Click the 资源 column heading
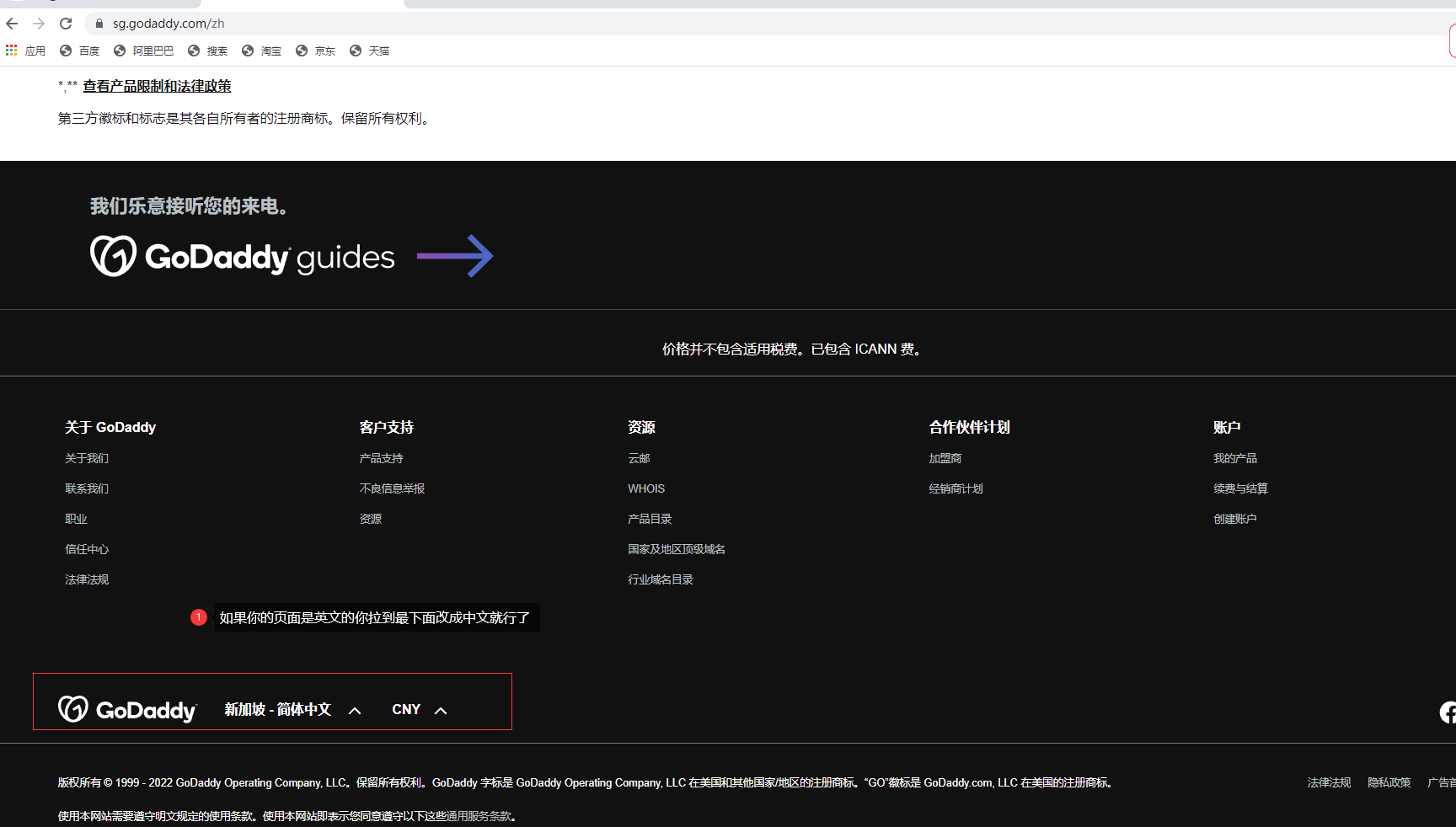This screenshot has width=1456, height=827. 641,427
